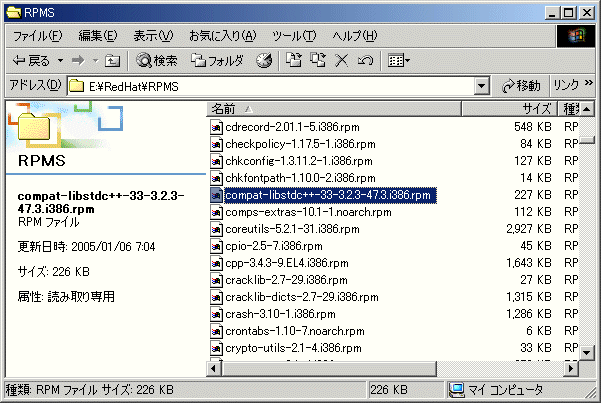Click the crontabs-1.10-7.noarch.rpm file icon
Screen dimensions: 601x403
(x=216, y=331)
